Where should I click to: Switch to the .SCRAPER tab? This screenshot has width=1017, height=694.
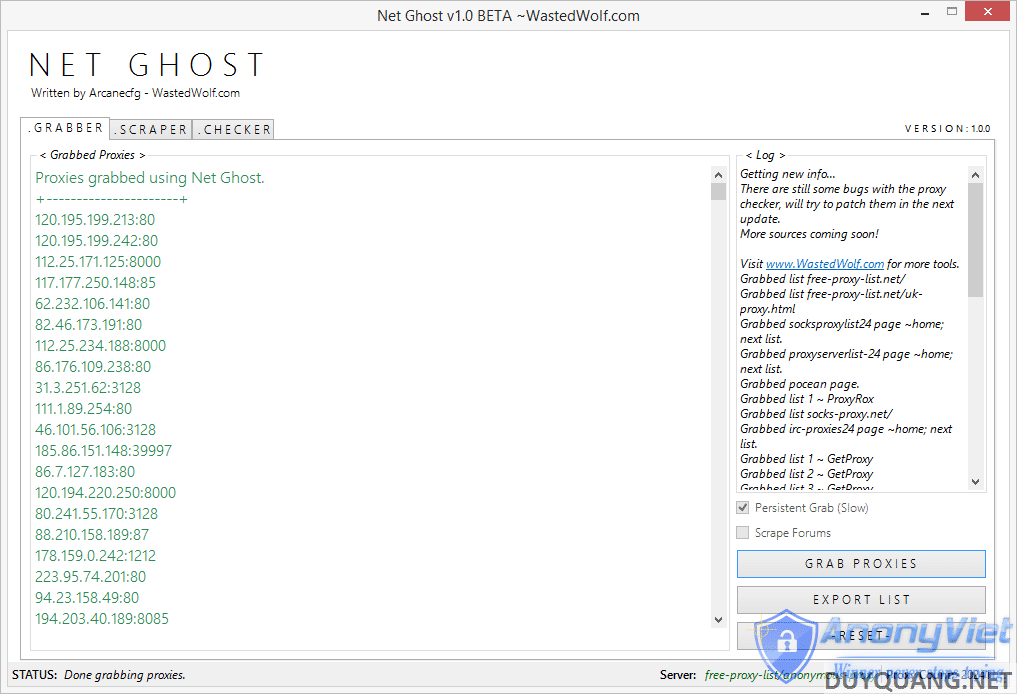pyautogui.click(x=150, y=129)
